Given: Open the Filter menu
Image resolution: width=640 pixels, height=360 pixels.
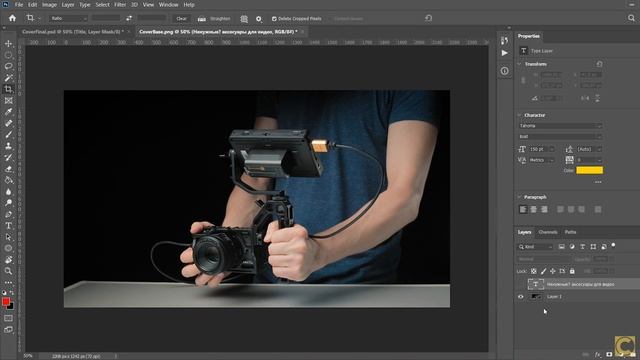Looking at the screenshot, I should tap(120, 5).
